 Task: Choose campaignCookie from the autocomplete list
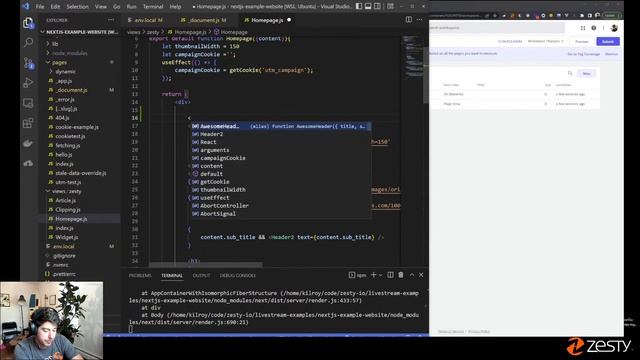click(281, 158)
